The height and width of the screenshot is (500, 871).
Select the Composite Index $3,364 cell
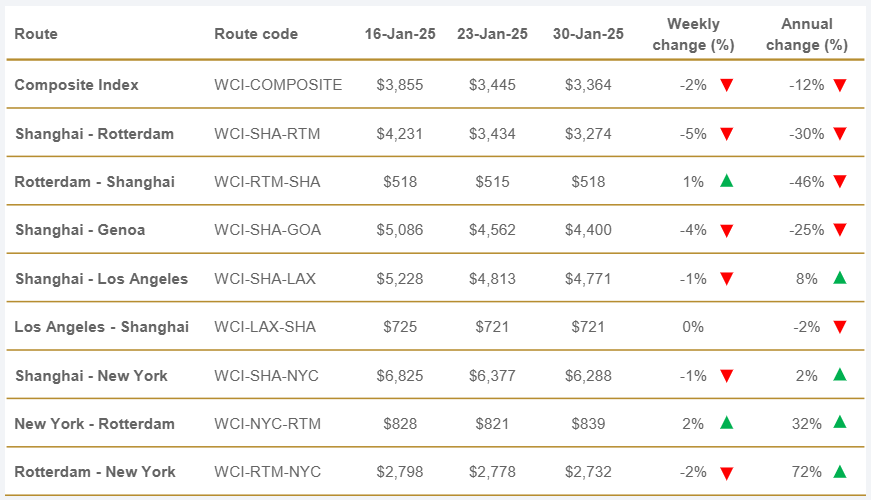click(x=588, y=86)
